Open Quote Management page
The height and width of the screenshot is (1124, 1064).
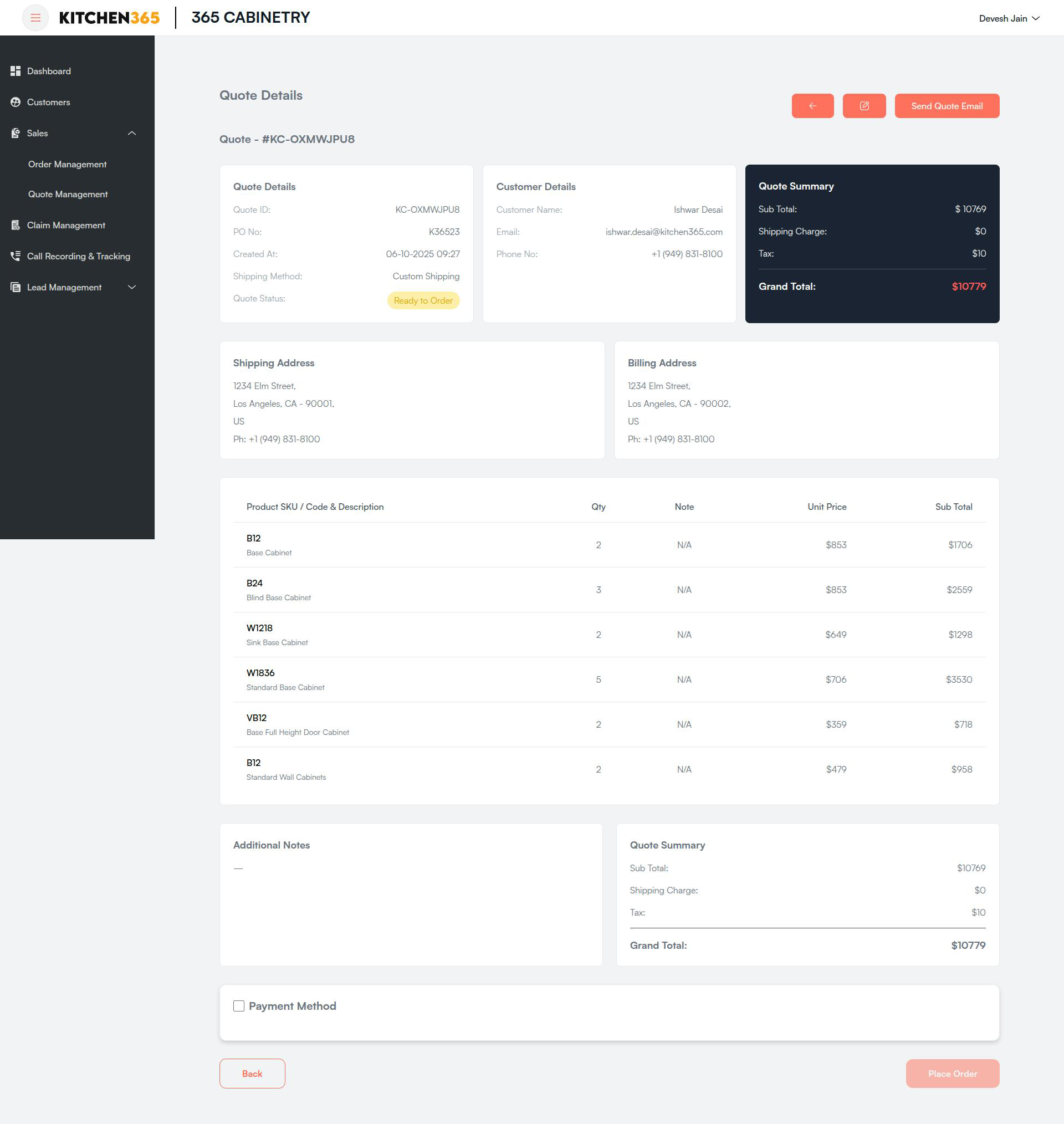68,195
